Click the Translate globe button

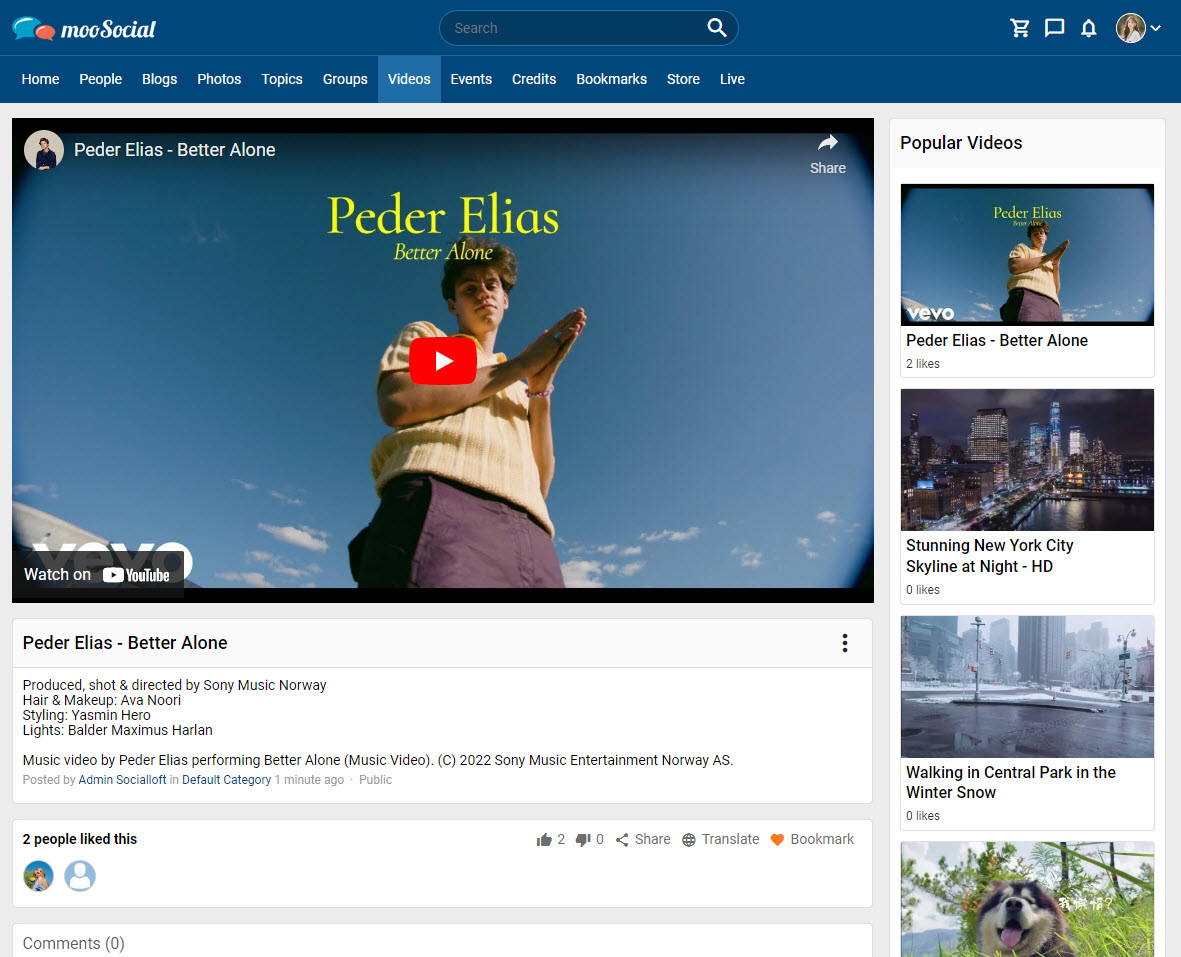pyautogui.click(x=721, y=839)
